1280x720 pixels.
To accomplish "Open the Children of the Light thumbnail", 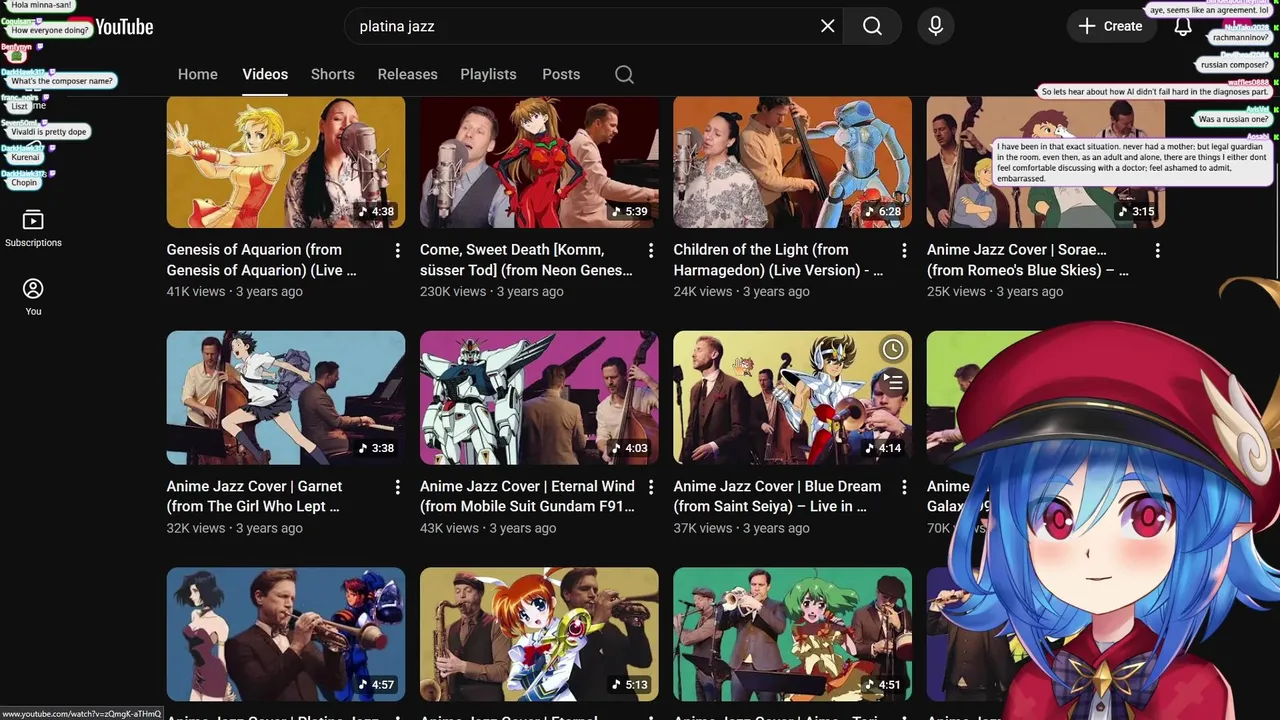I will pyautogui.click(x=793, y=162).
